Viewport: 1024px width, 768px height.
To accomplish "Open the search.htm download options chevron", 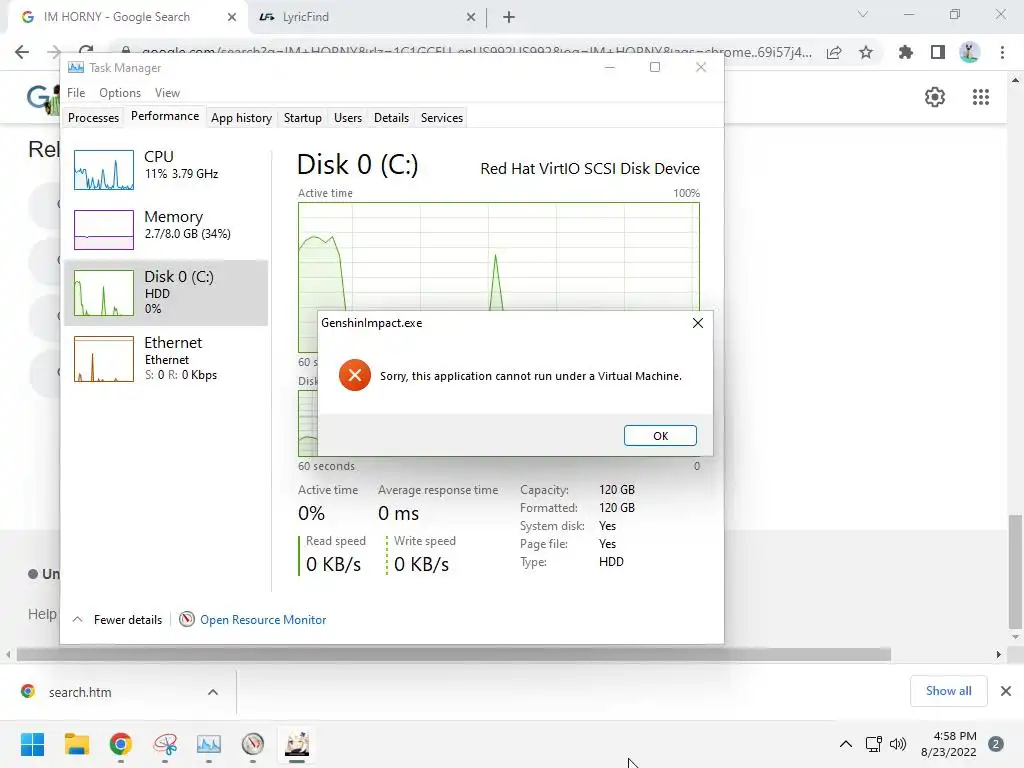I will click(x=213, y=692).
